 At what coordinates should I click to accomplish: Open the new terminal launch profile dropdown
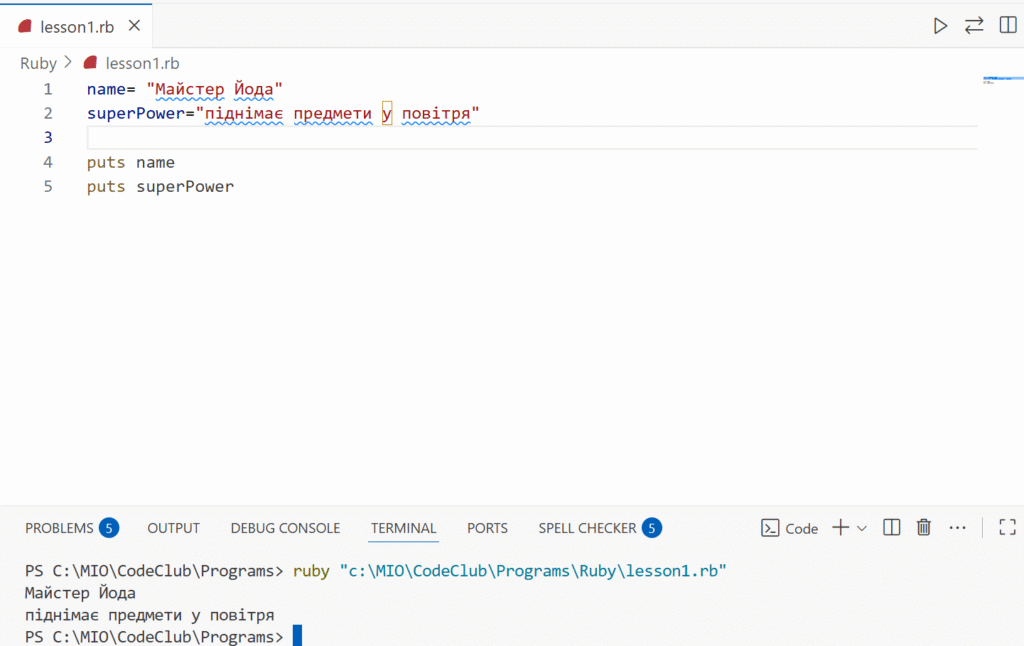click(x=862, y=528)
